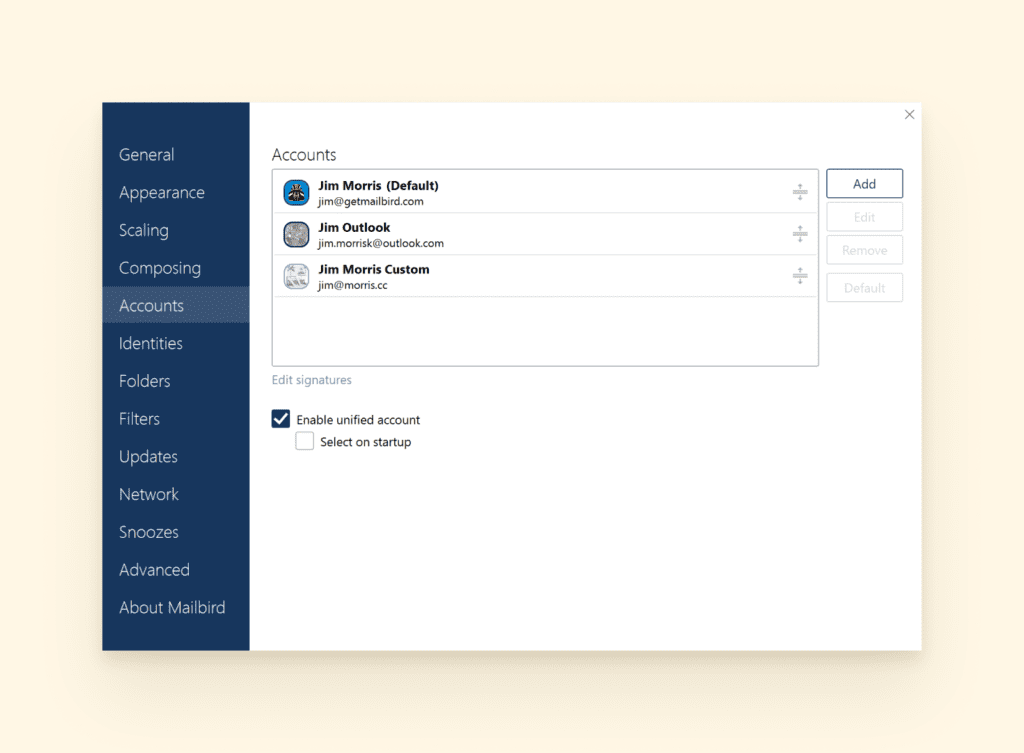Click the address jim.morrisk@outlook.com
The width and height of the screenshot is (1024, 753).
[381, 244]
